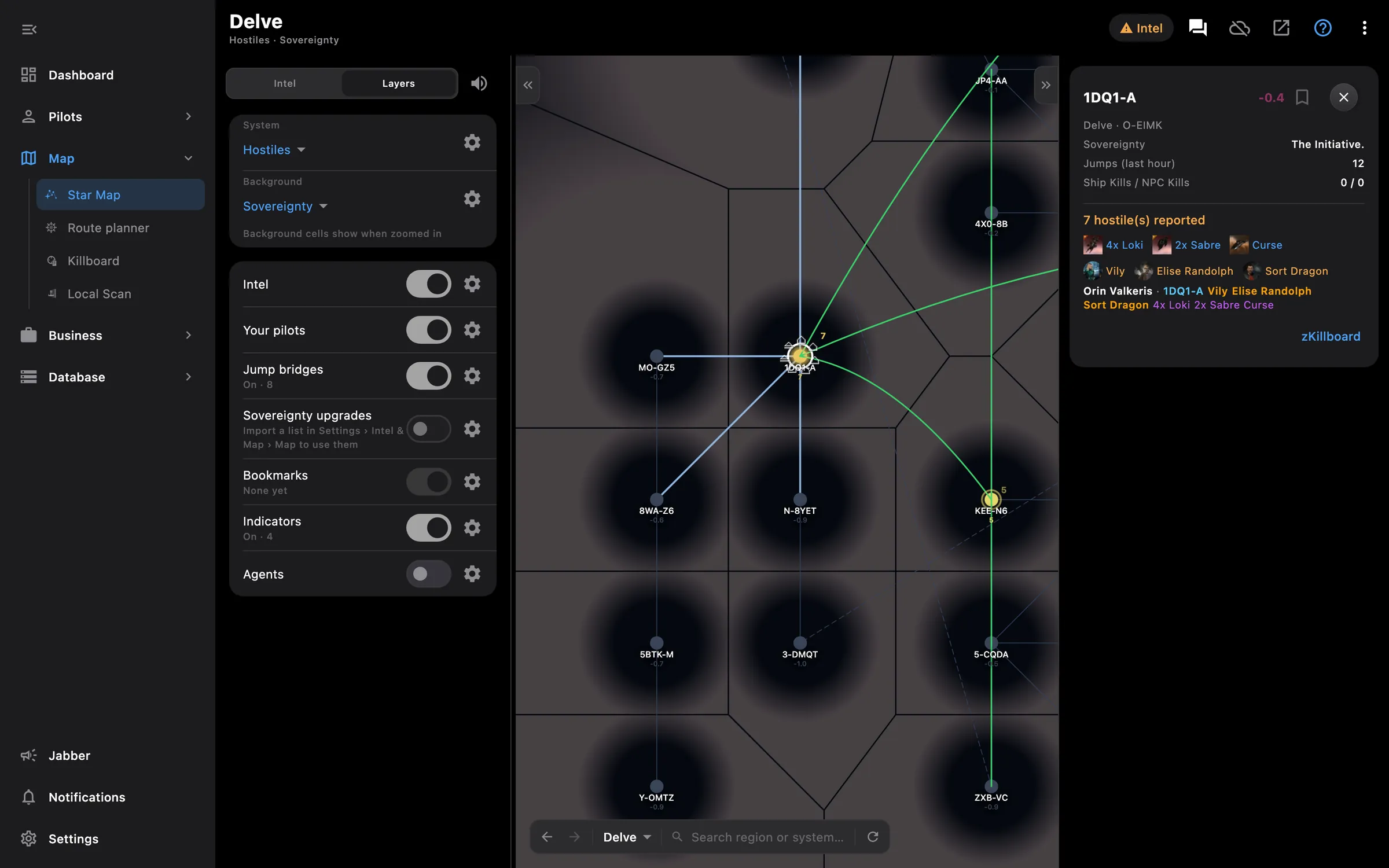Disable the Jump bridges switch
The height and width of the screenshot is (868, 1389).
(x=428, y=376)
